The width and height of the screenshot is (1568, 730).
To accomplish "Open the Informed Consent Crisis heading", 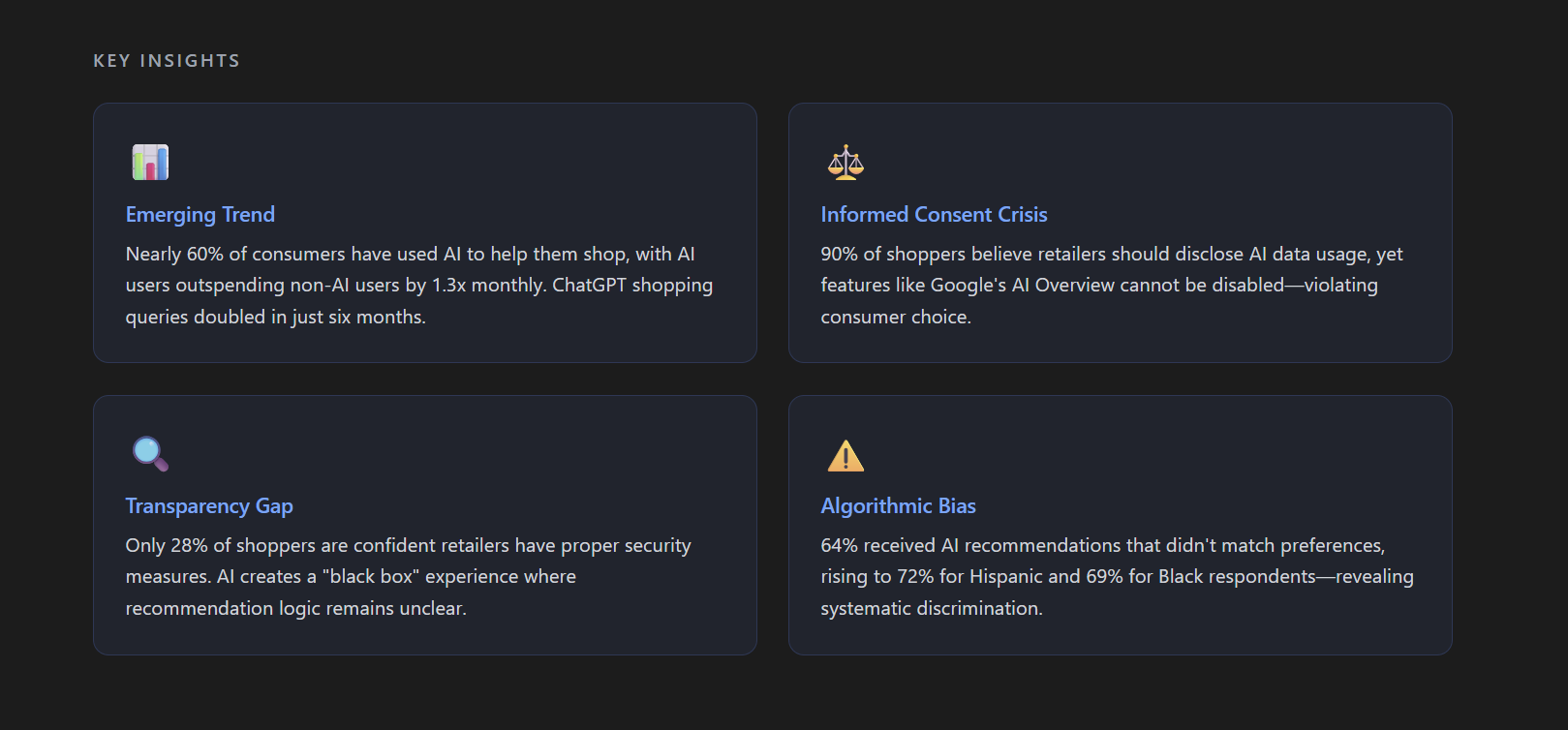I will pos(934,215).
